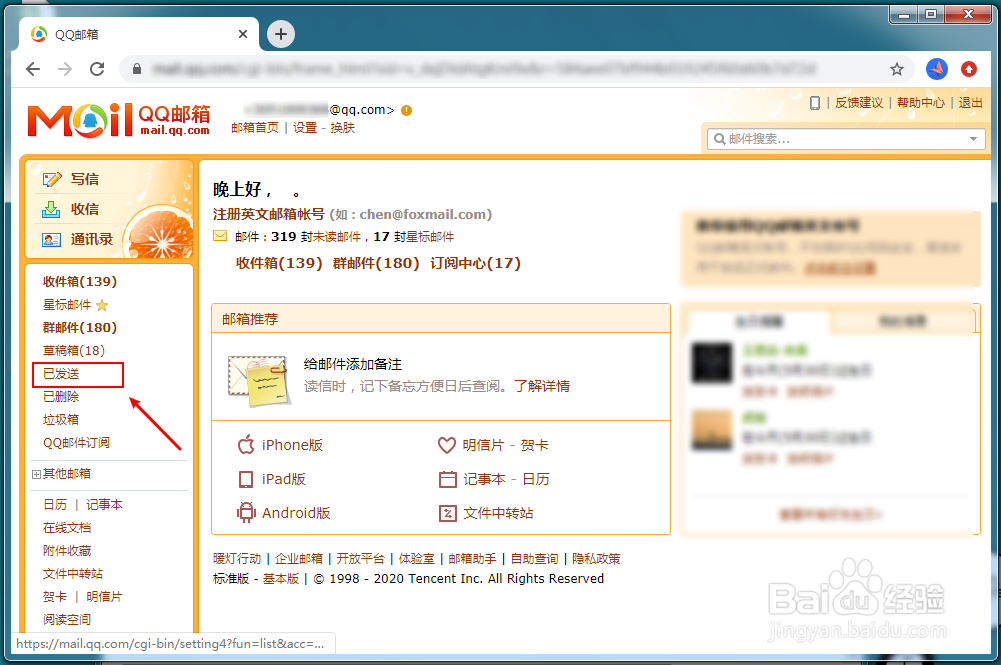Viewport: 1001px width, 665px height.
Task: Open the 垃圾箱 folder
Action: click(61, 419)
